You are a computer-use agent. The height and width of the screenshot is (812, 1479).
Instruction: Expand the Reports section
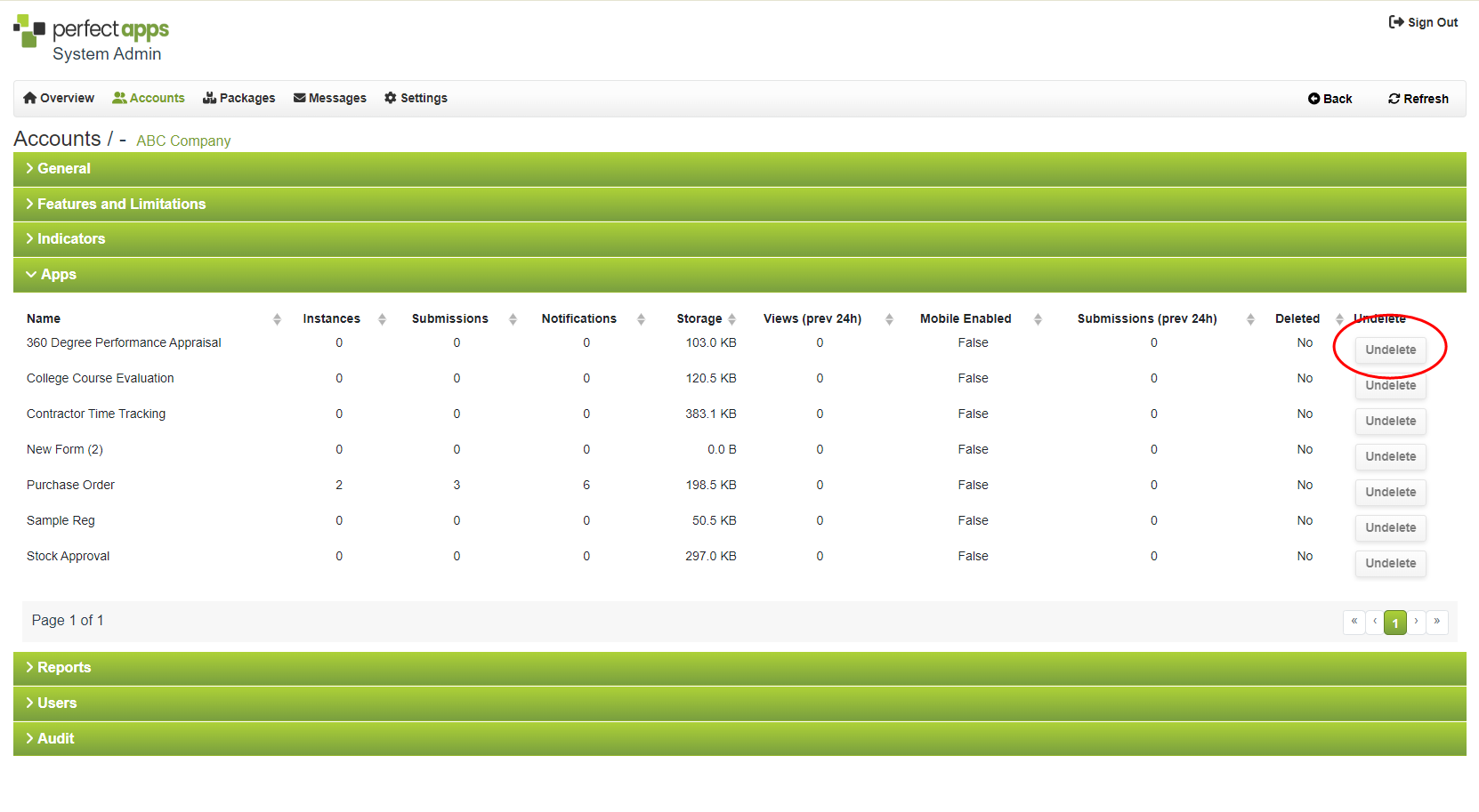point(739,668)
